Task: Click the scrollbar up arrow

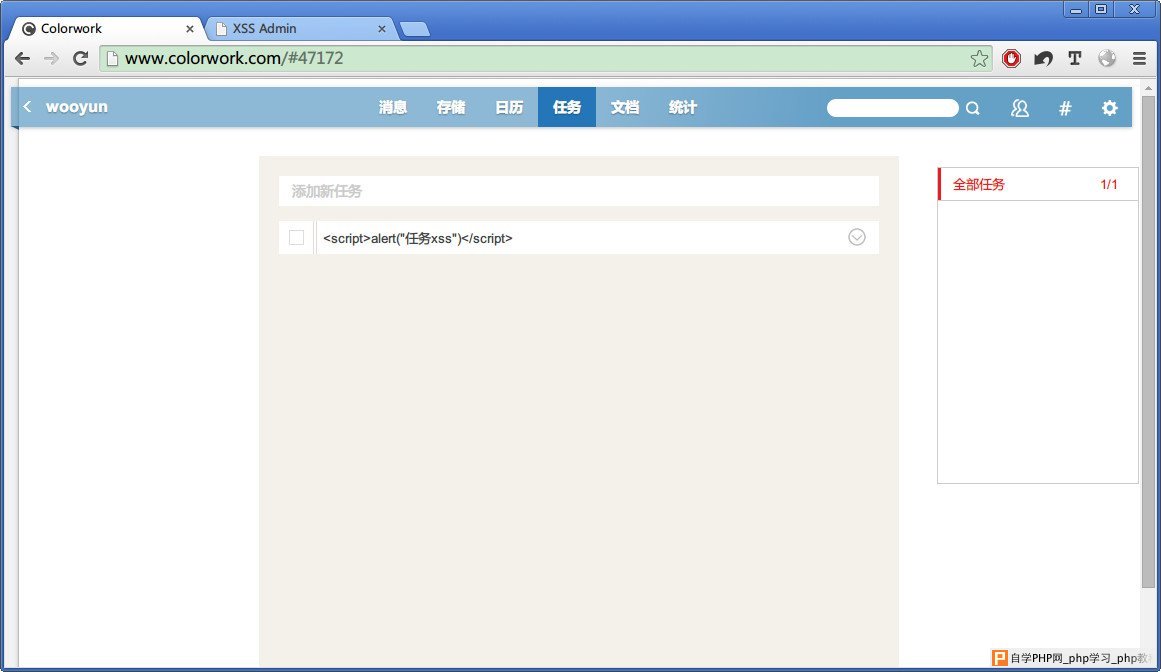Action: coord(1148,87)
